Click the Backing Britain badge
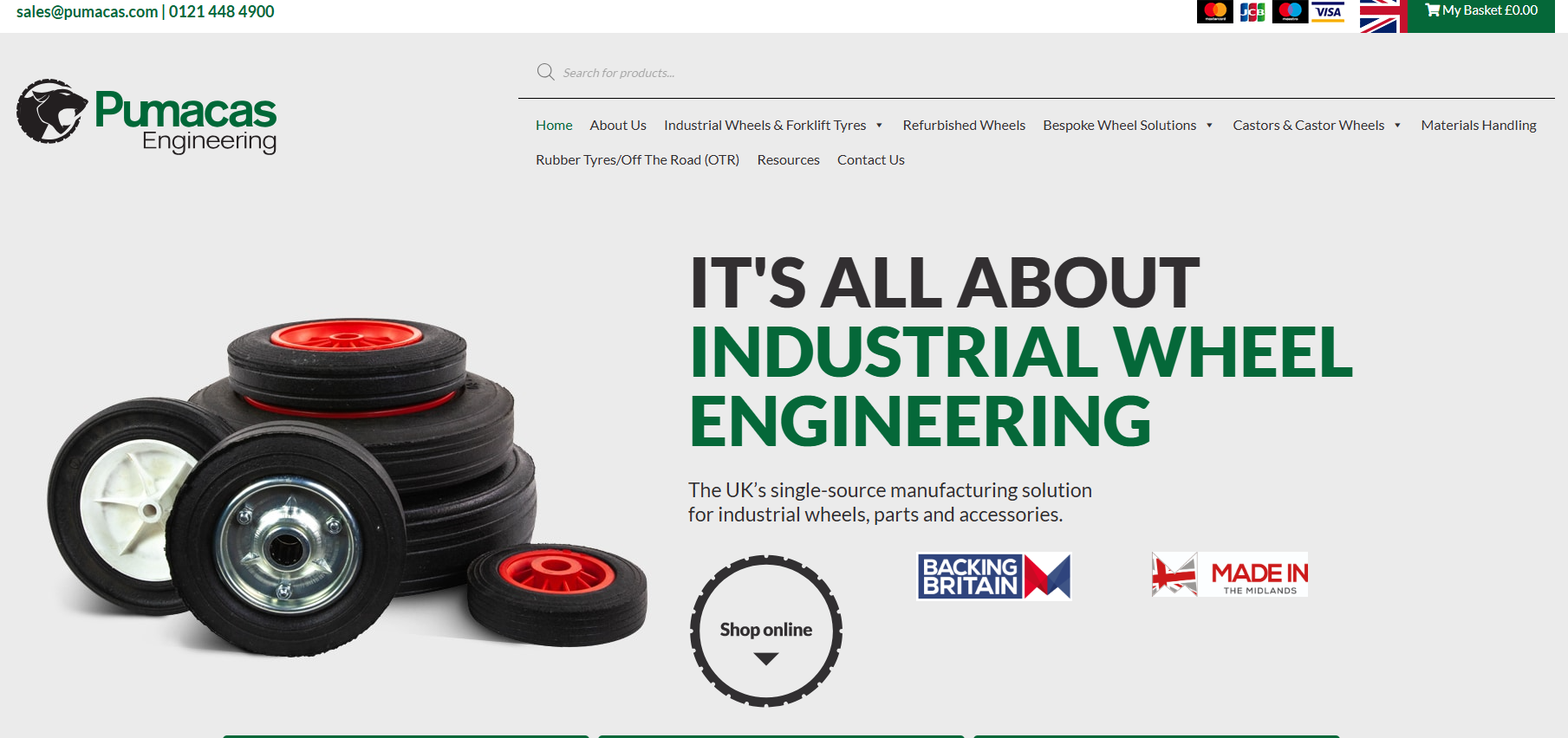The image size is (1568, 738). pyautogui.click(x=994, y=576)
